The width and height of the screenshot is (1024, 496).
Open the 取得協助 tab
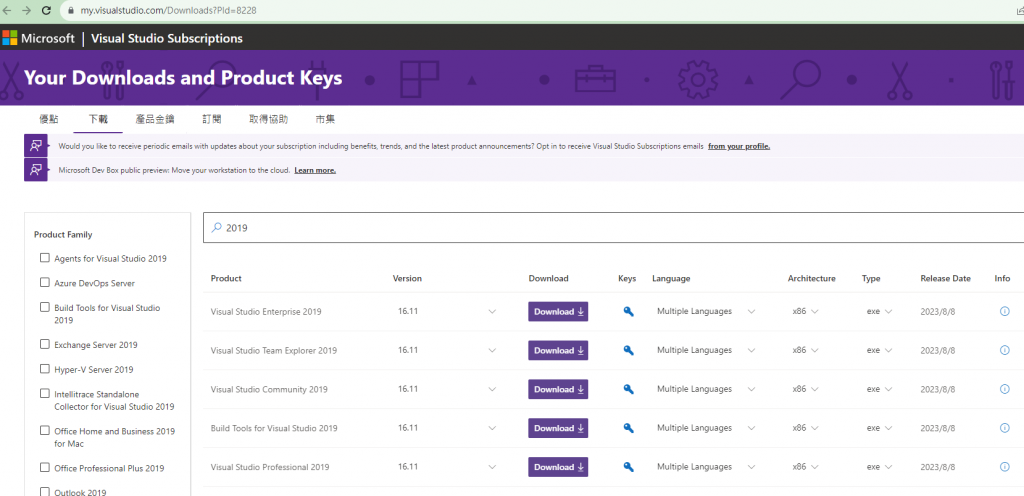click(268, 119)
